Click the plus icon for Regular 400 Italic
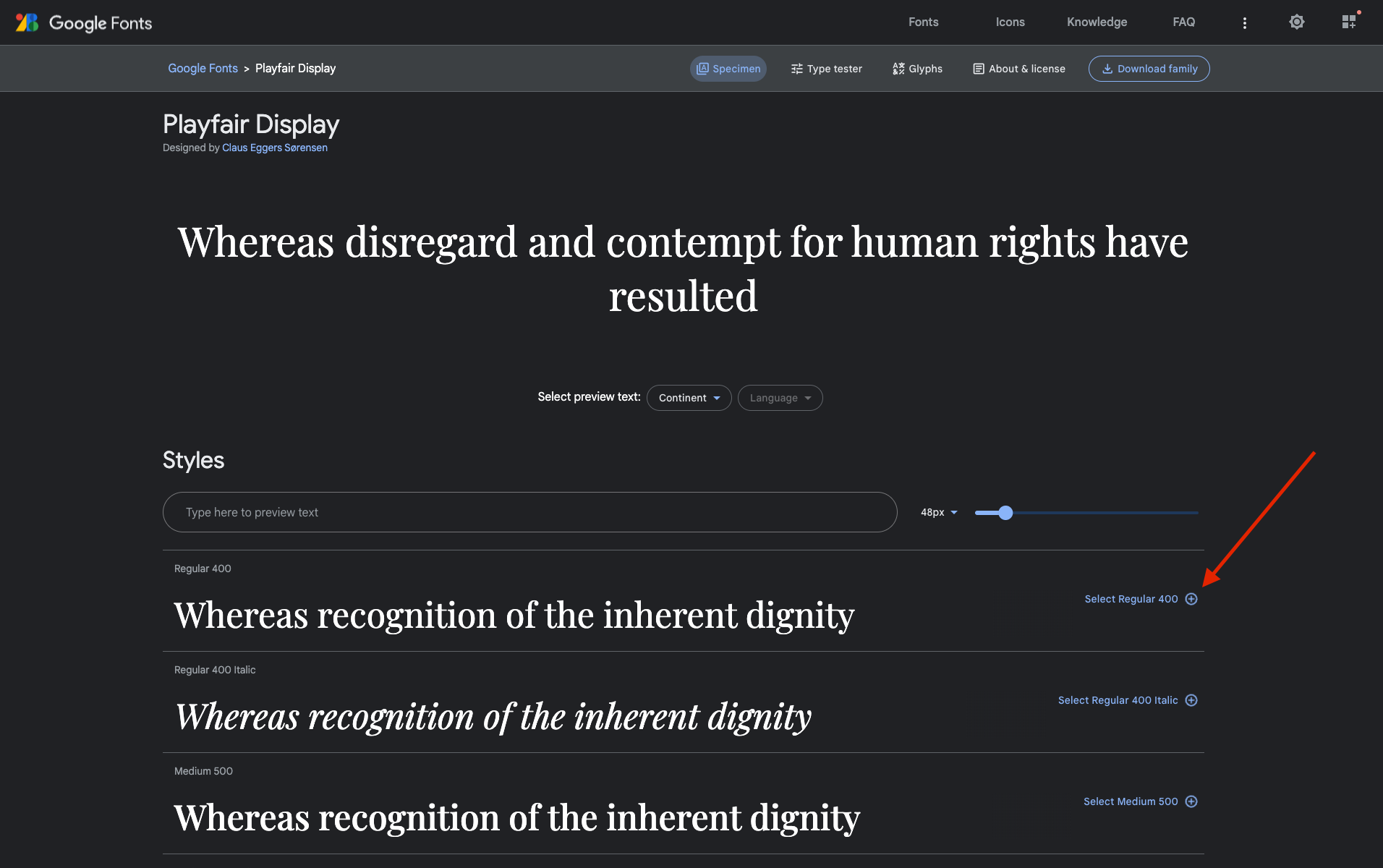1383x868 pixels. pyautogui.click(x=1191, y=700)
